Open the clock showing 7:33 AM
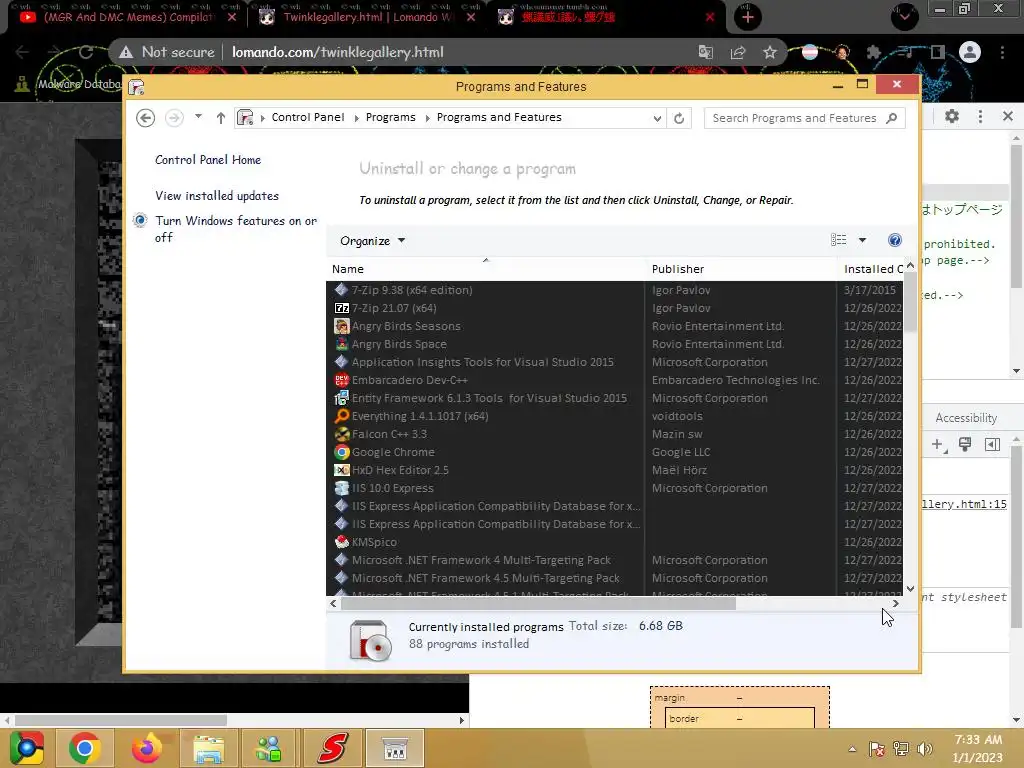The image size is (1024, 768). (977, 748)
